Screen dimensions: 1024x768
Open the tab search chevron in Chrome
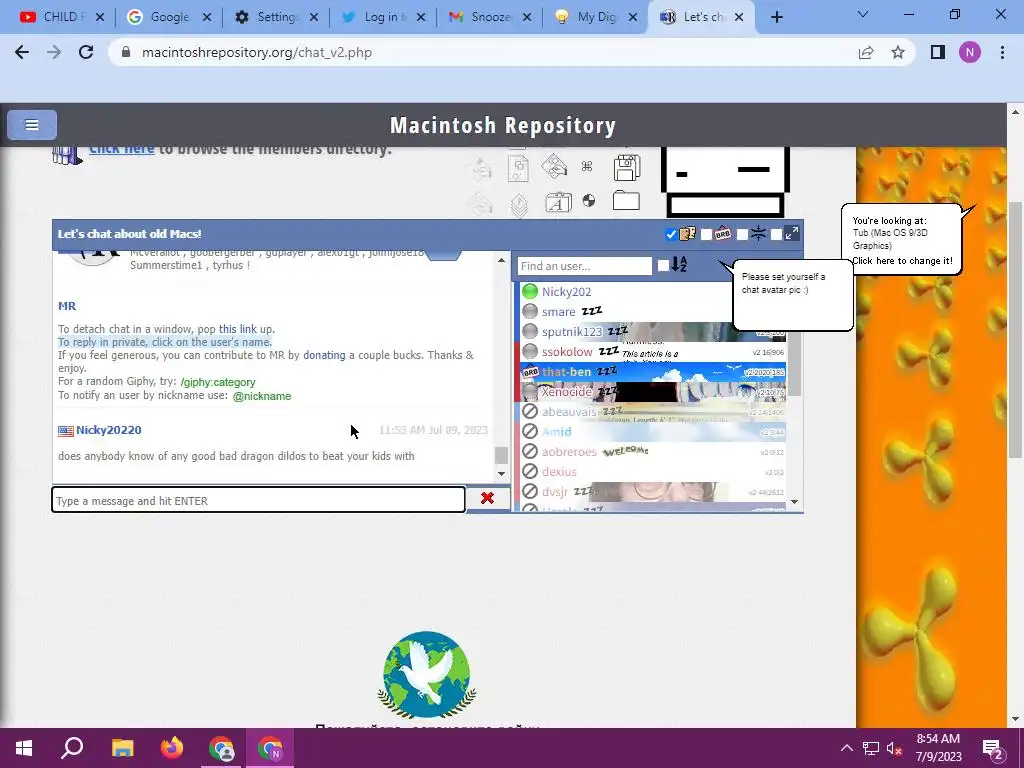[x=863, y=14]
